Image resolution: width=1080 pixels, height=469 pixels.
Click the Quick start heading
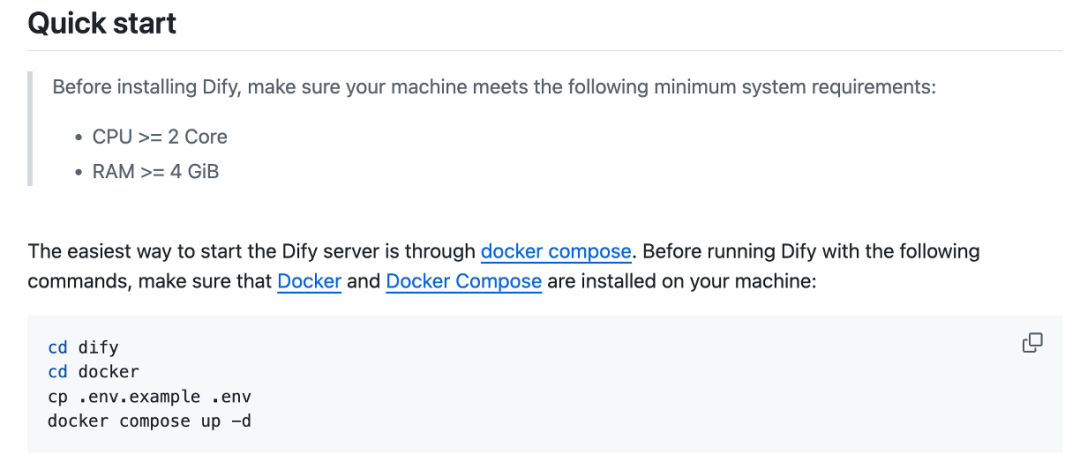(102, 23)
